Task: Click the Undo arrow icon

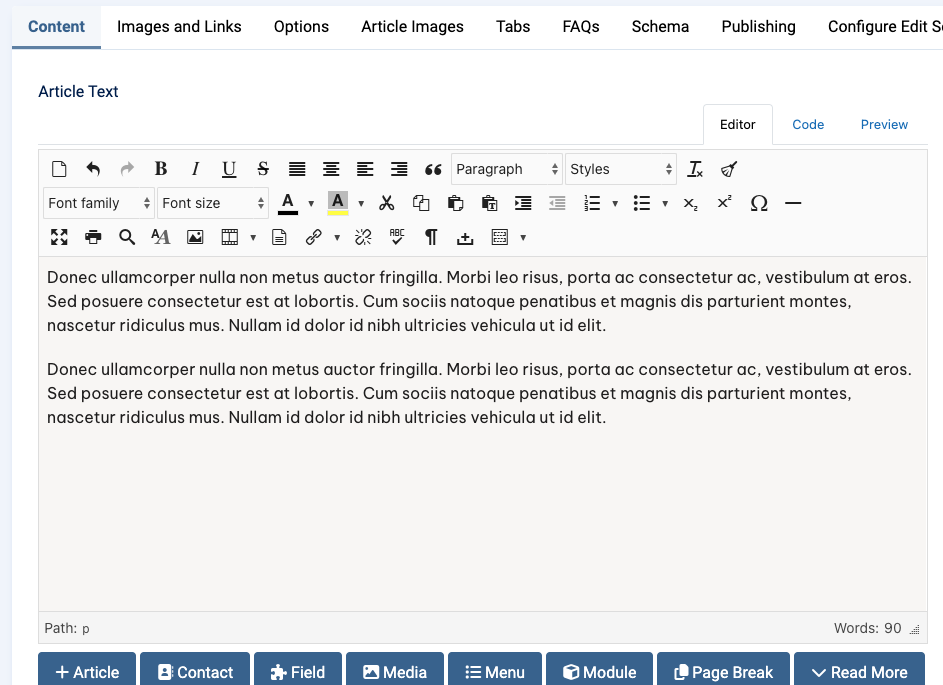Action: pos(93,169)
